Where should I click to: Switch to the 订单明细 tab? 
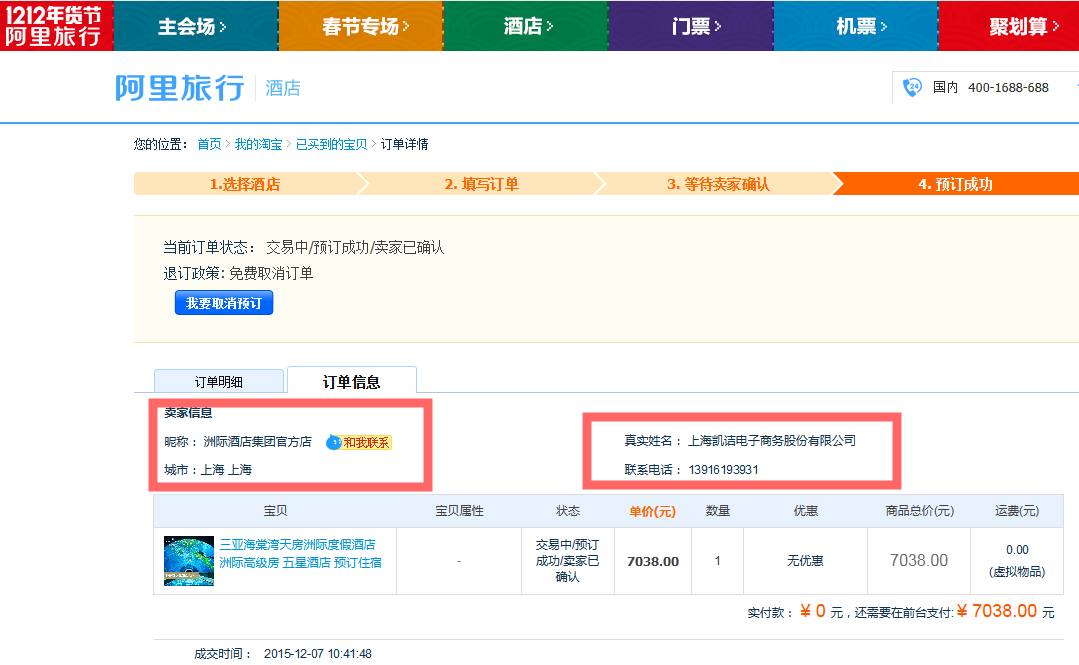click(218, 381)
